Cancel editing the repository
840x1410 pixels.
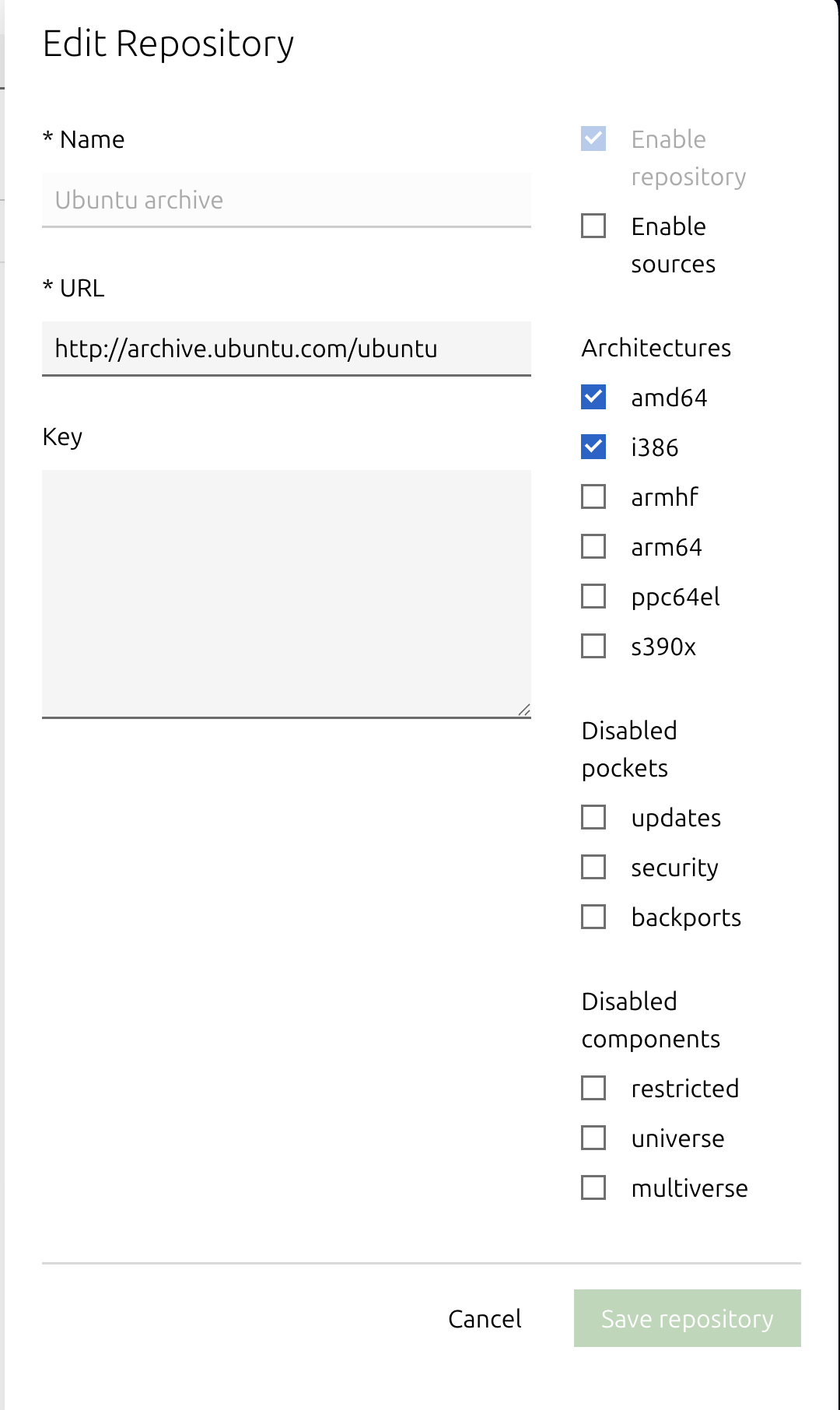click(x=485, y=1319)
